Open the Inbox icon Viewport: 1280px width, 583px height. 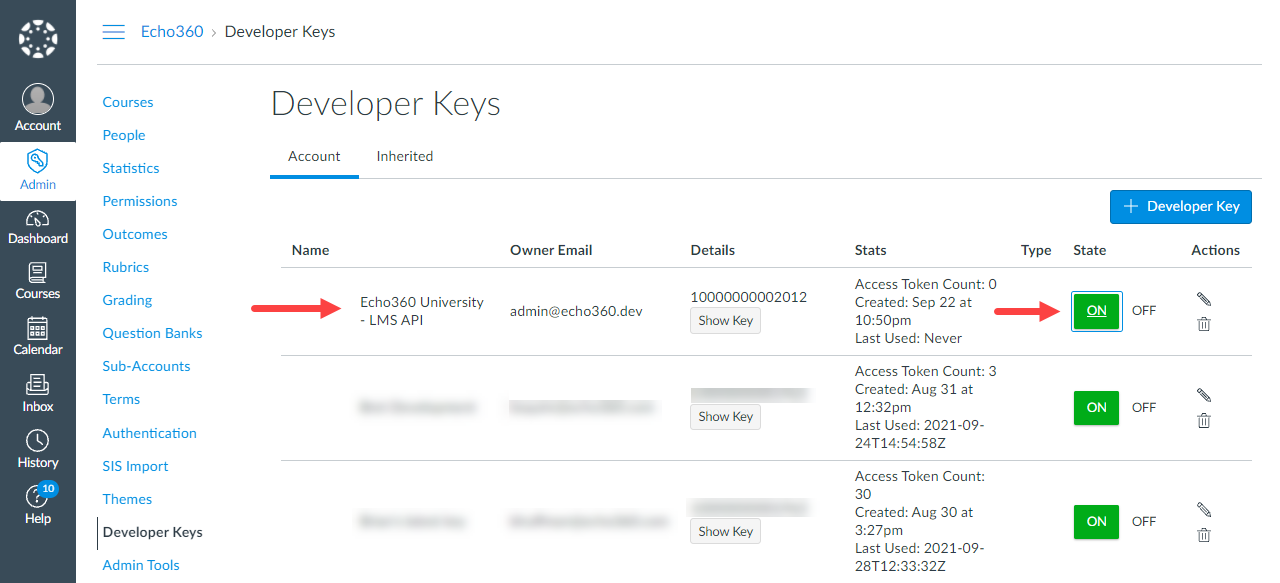38,393
